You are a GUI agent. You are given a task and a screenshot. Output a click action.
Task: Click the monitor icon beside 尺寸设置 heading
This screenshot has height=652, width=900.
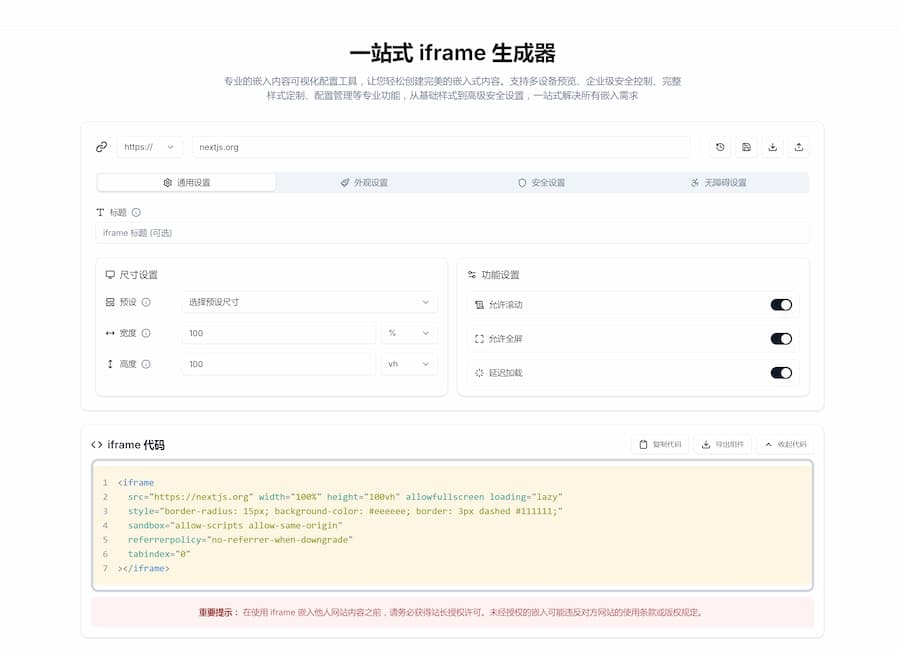(111, 274)
